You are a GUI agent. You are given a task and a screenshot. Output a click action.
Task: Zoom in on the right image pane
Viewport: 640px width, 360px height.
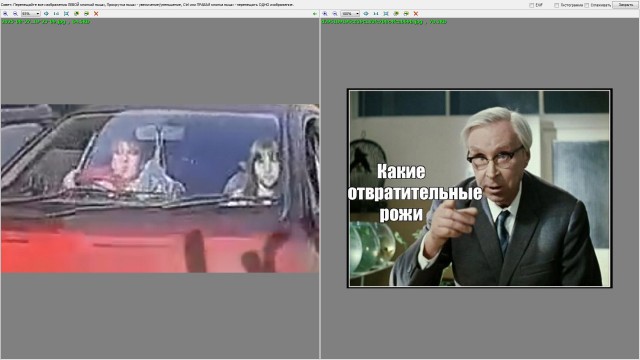(325, 13)
